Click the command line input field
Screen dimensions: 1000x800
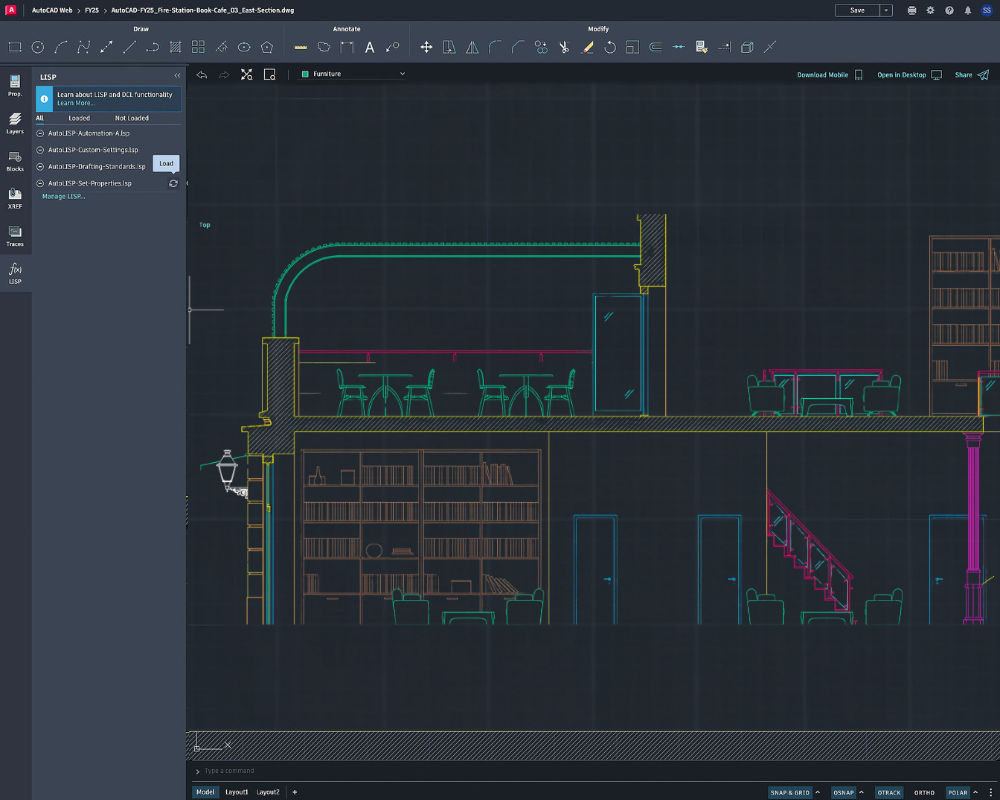click(593, 771)
